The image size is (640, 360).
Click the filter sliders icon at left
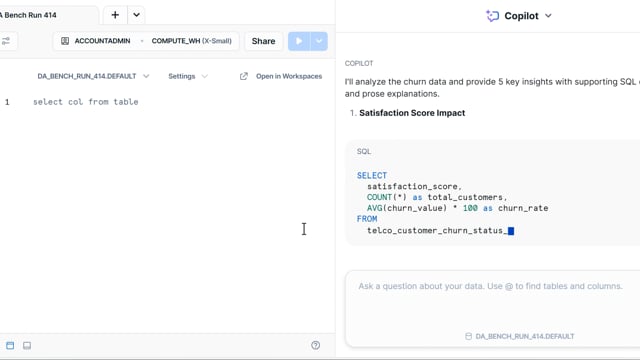click(x=6, y=41)
